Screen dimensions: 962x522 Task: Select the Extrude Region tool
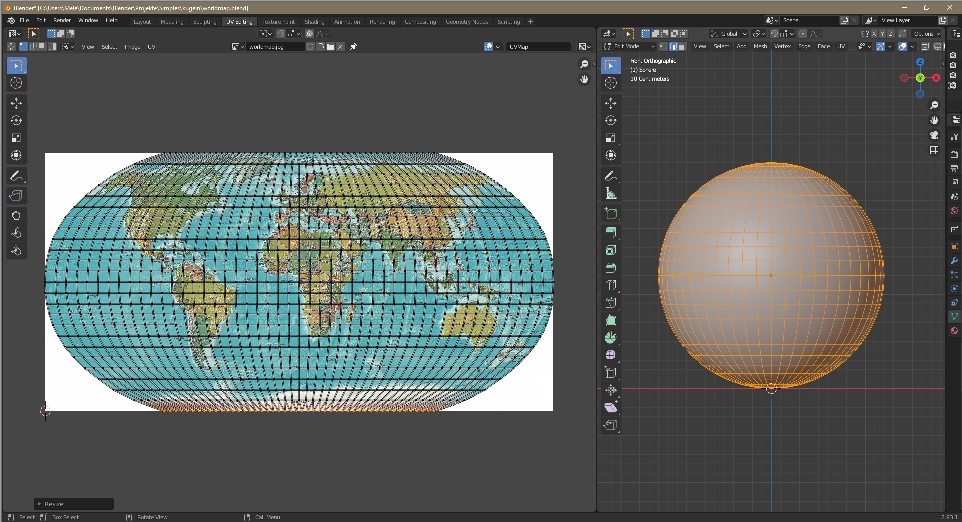610,232
